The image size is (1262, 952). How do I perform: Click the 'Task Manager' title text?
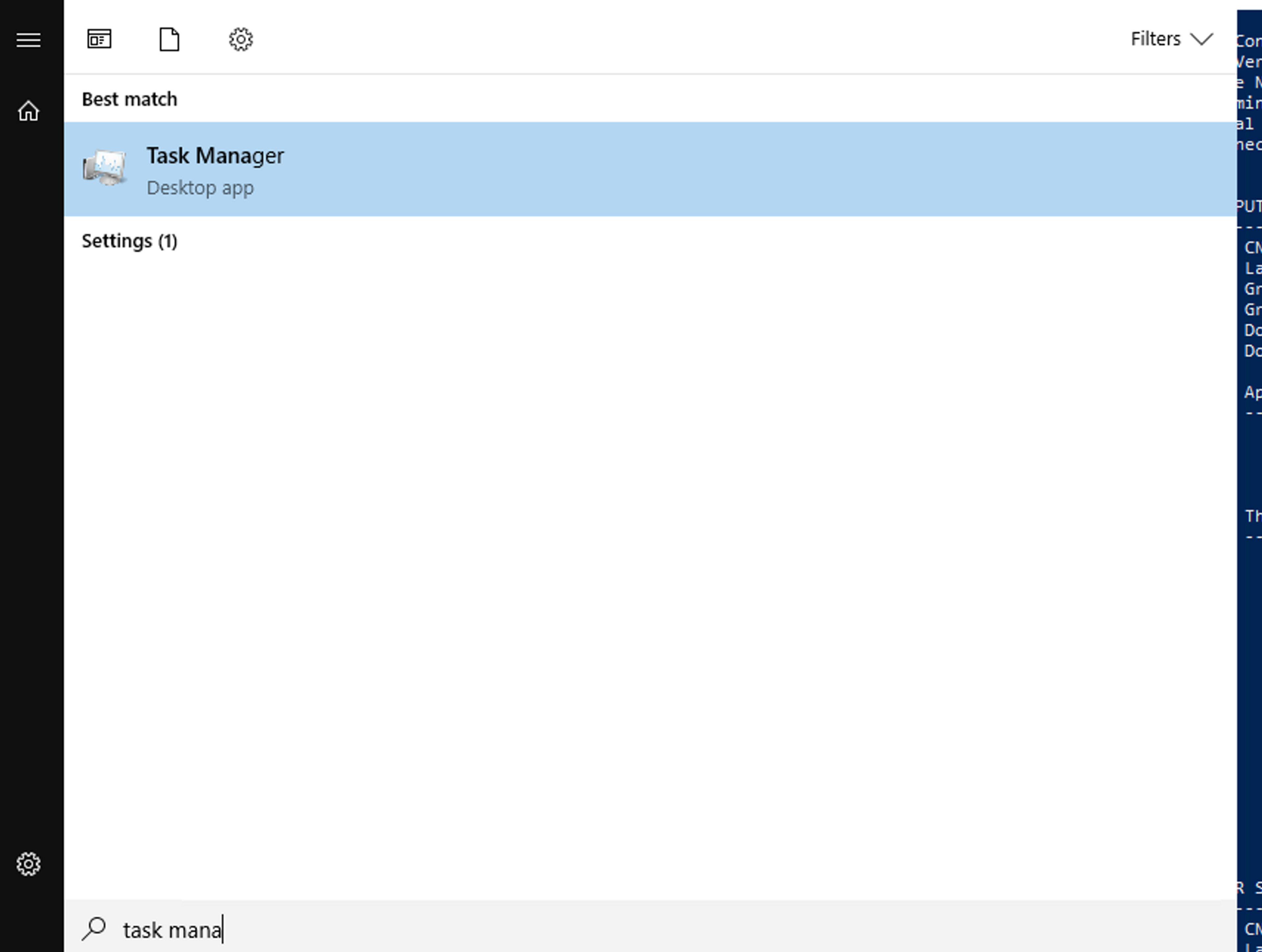tap(215, 156)
